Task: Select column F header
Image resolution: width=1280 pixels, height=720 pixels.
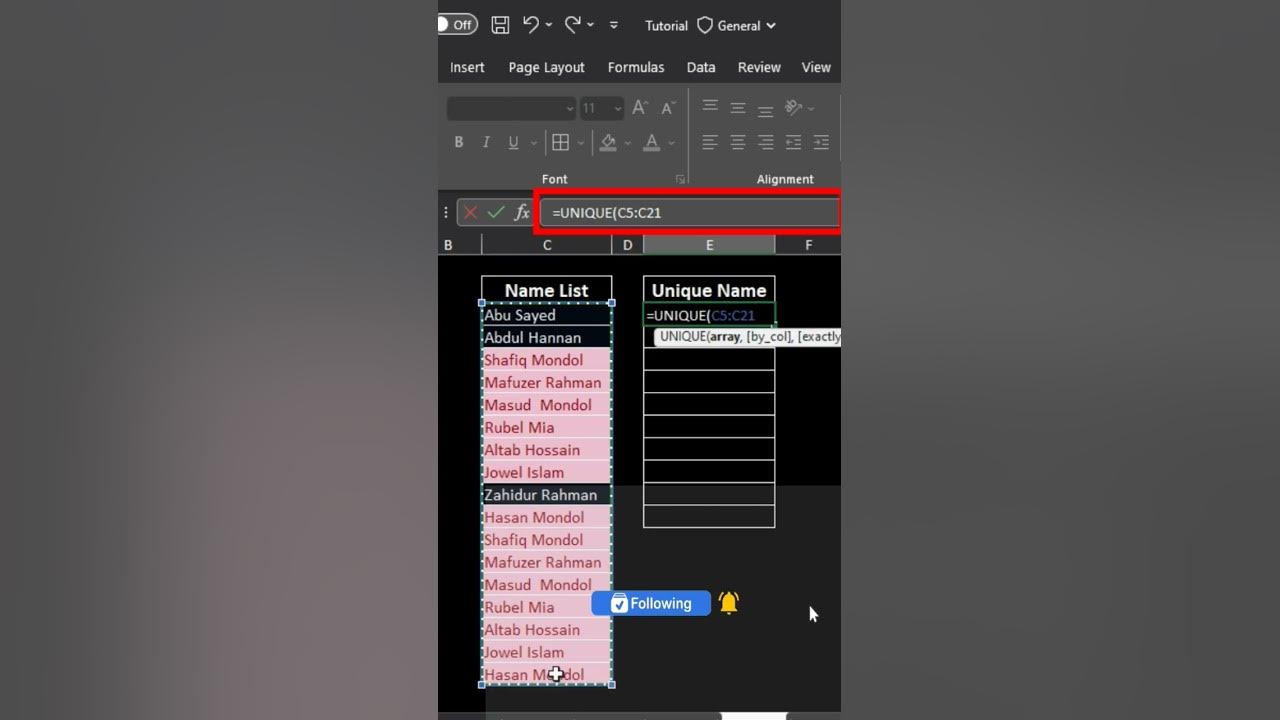Action: [x=808, y=245]
